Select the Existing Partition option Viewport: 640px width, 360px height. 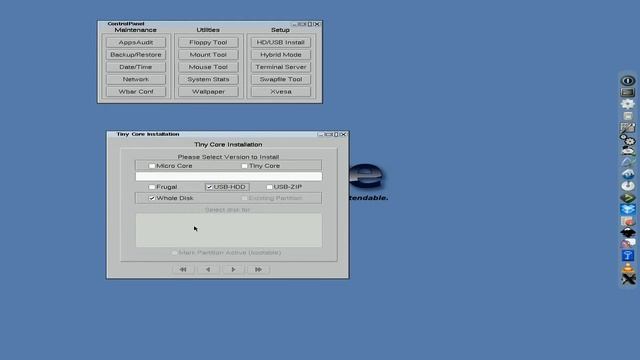pos(244,198)
